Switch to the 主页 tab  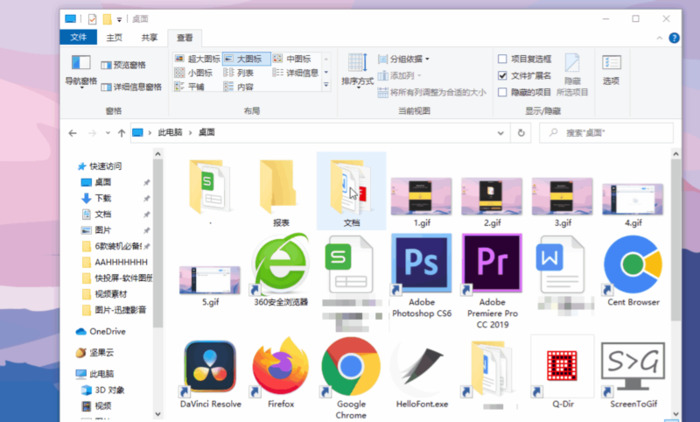tap(114, 38)
